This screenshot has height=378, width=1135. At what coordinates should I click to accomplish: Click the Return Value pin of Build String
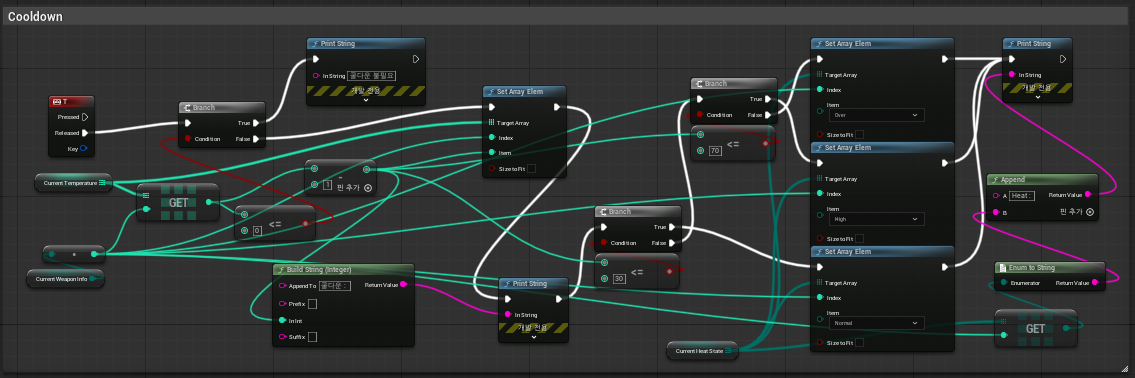[404, 285]
